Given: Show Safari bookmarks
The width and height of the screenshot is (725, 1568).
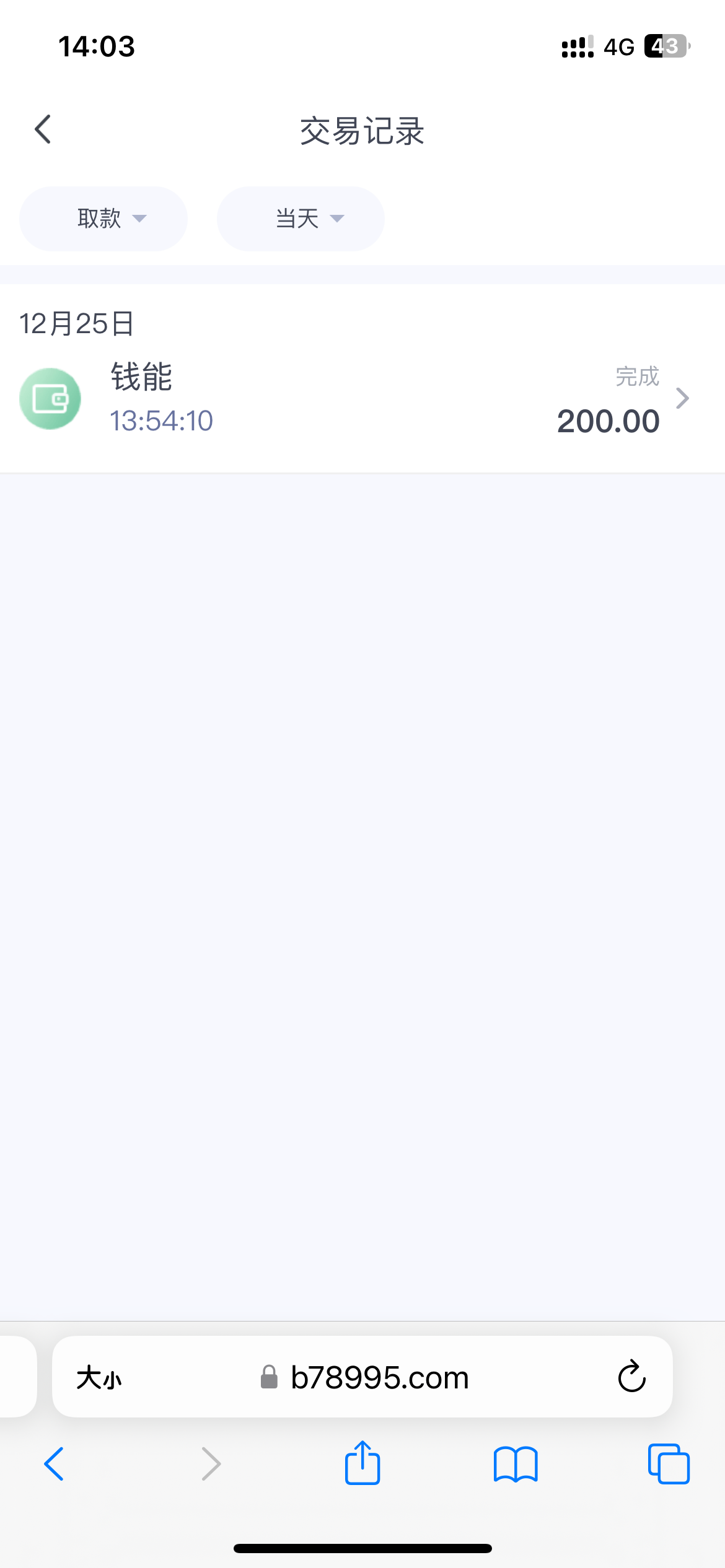Looking at the screenshot, I should 516,1464.
